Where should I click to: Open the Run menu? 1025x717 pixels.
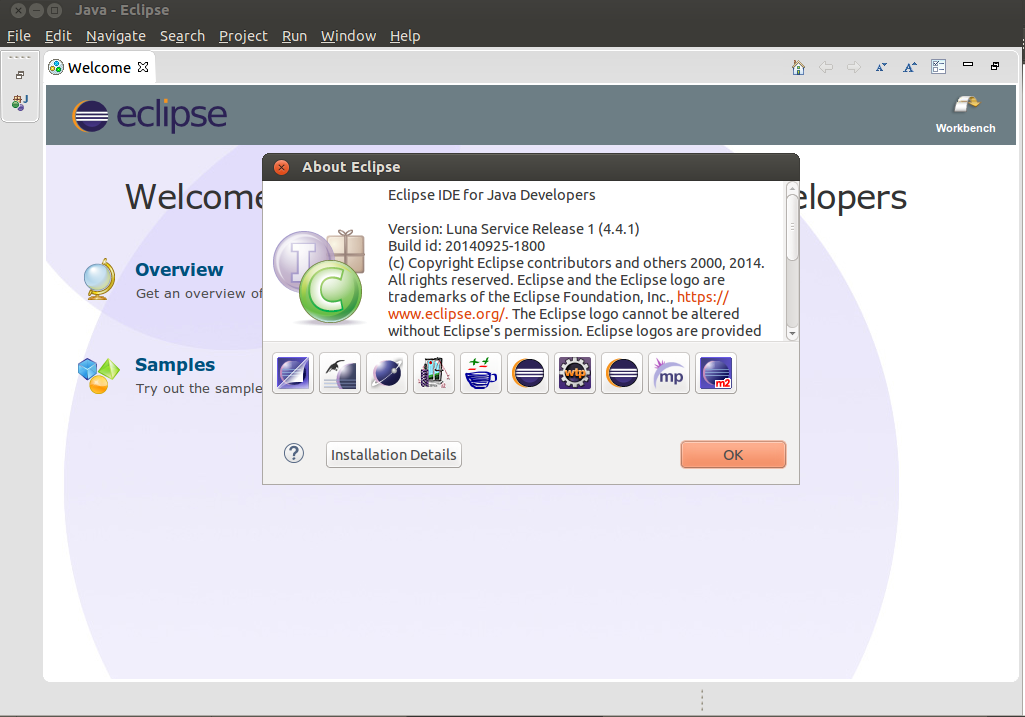294,36
